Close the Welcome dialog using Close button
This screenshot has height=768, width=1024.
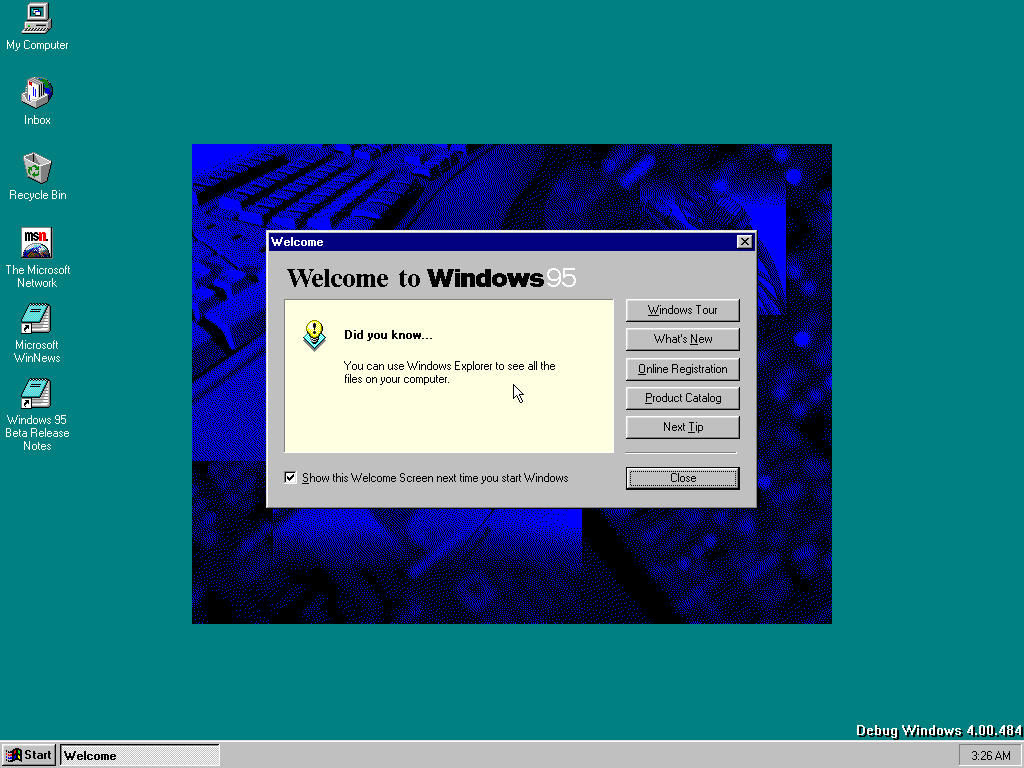coord(682,478)
